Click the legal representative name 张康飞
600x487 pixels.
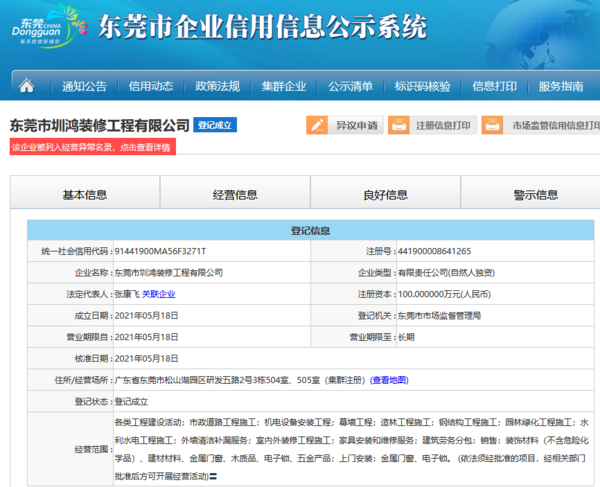pyautogui.click(x=127, y=294)
